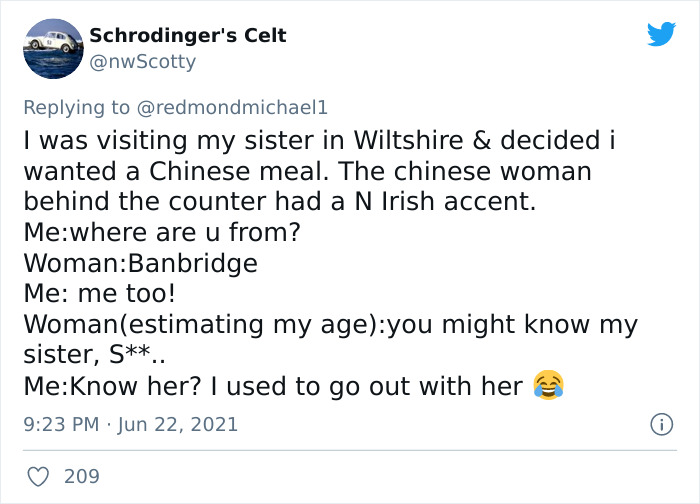The image size is (700, 504).
Task: Click the Twitter bird logo
Action: click(661, 35)
